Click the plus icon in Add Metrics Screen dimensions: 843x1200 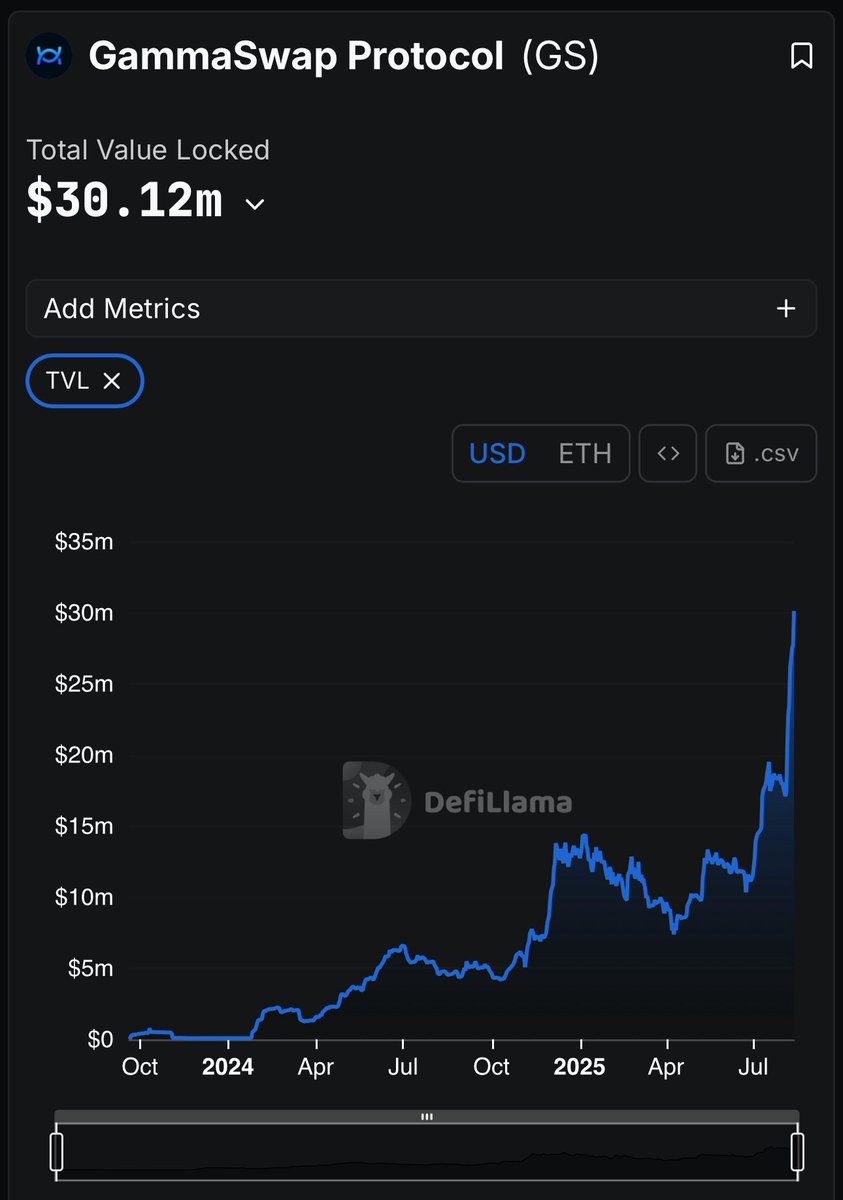click(x=786, y=308)
